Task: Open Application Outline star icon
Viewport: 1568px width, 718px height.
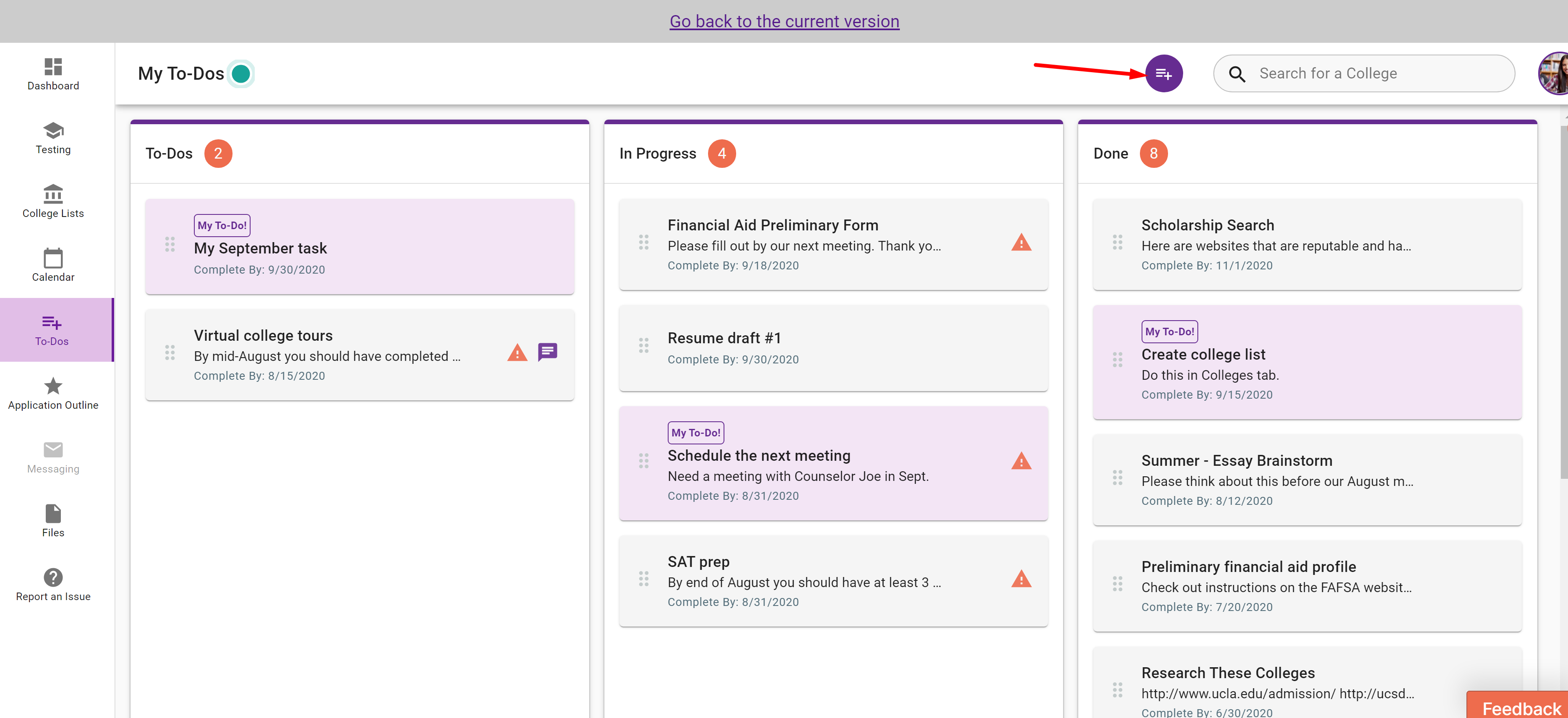Action: click(53, 386)
